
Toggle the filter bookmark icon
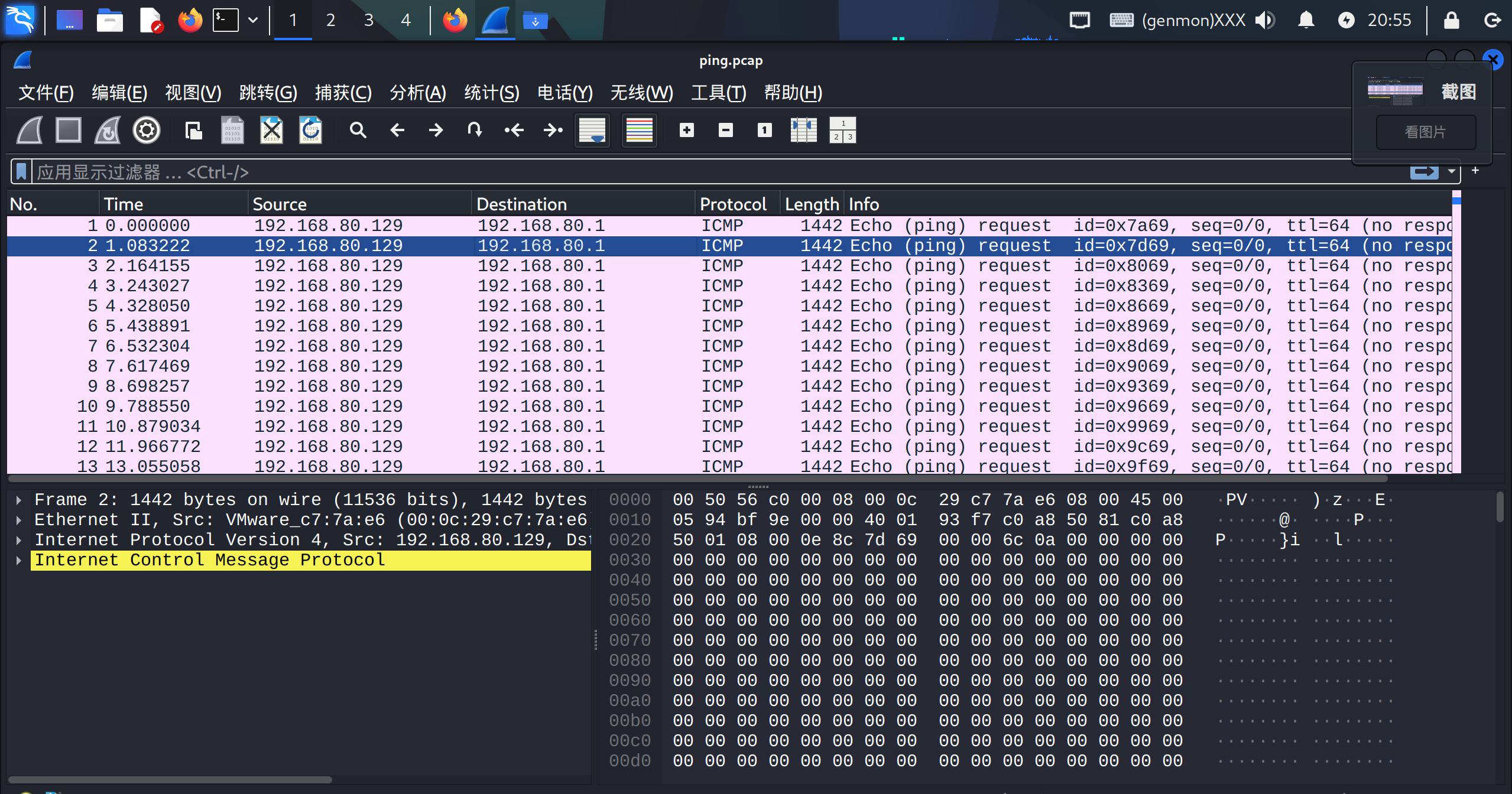point(21,172)
